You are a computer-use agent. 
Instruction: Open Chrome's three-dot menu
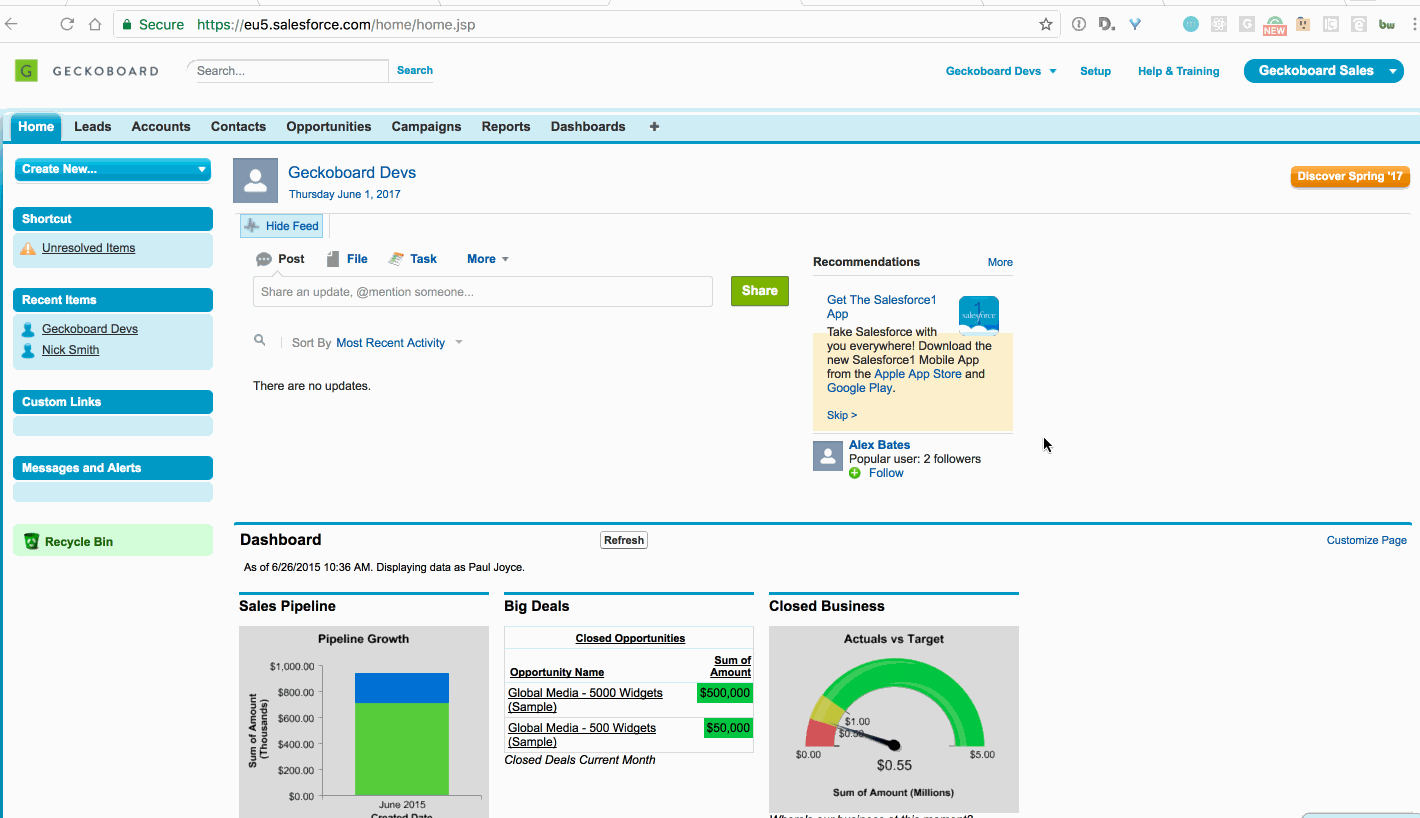[x=1413, y=24]
